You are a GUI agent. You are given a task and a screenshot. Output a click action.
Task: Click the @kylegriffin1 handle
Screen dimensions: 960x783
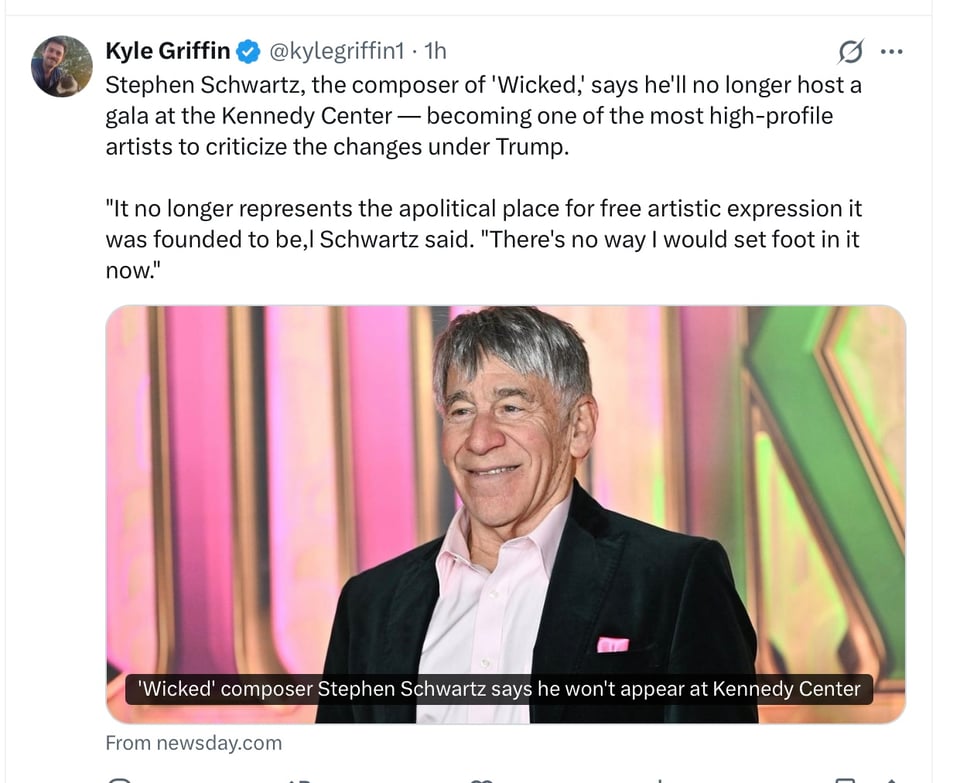(330, 50)
